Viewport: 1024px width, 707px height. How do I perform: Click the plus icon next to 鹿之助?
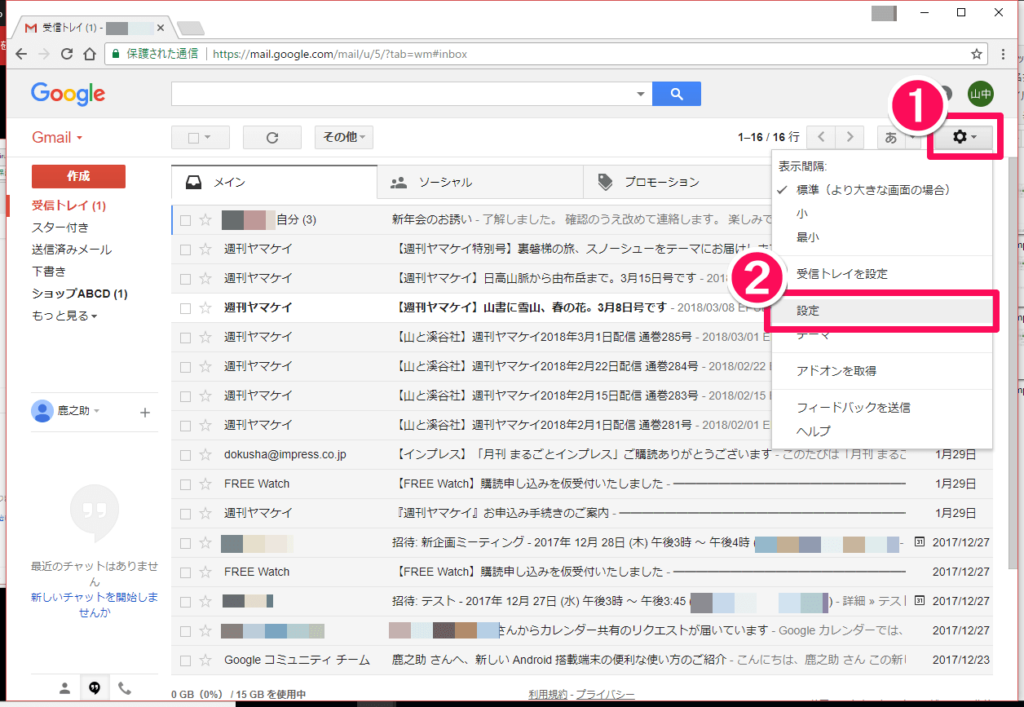[145, 412]
